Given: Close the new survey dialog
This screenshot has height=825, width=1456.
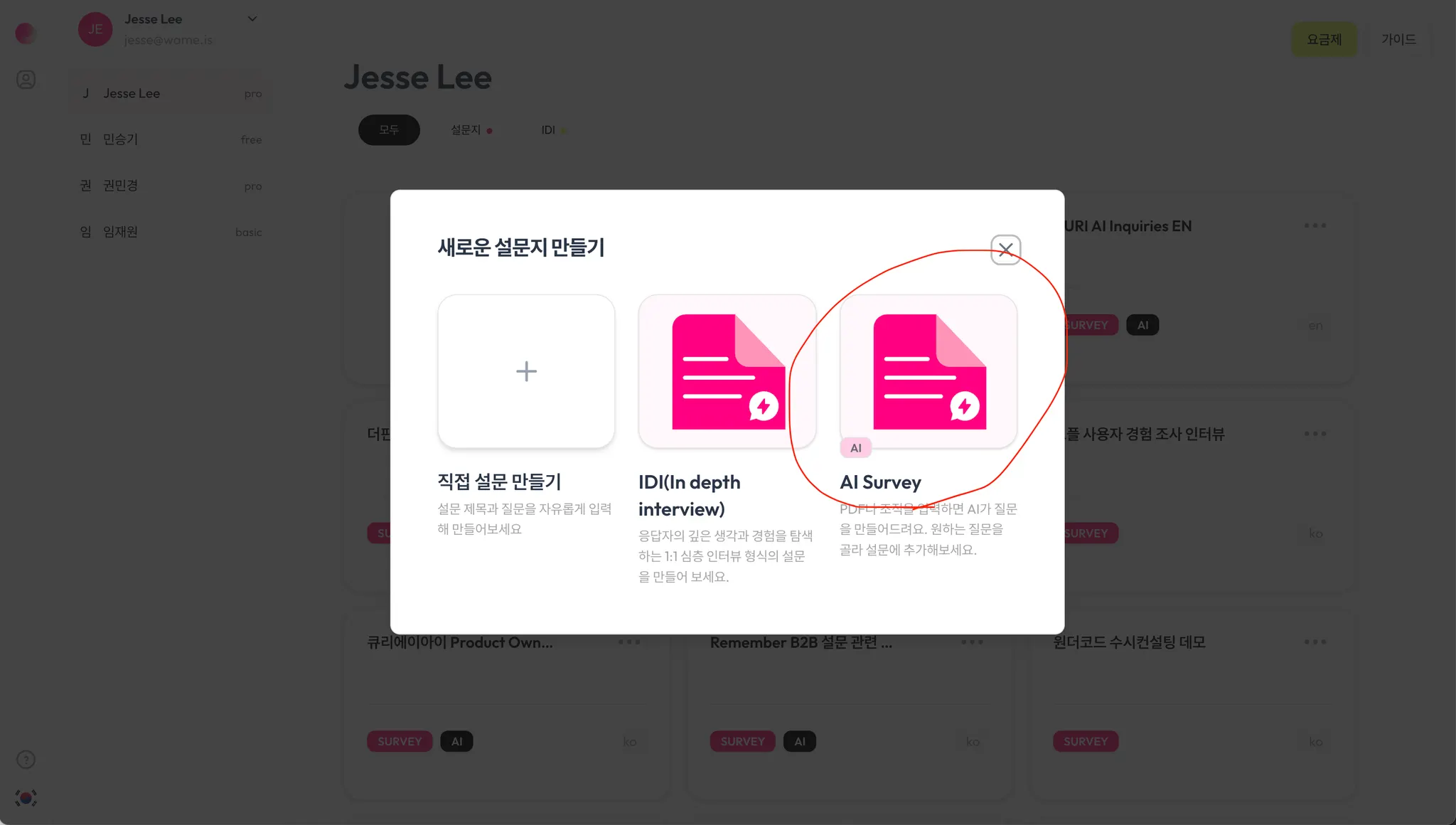Looking at the screenshot, I should point(1005,250).
